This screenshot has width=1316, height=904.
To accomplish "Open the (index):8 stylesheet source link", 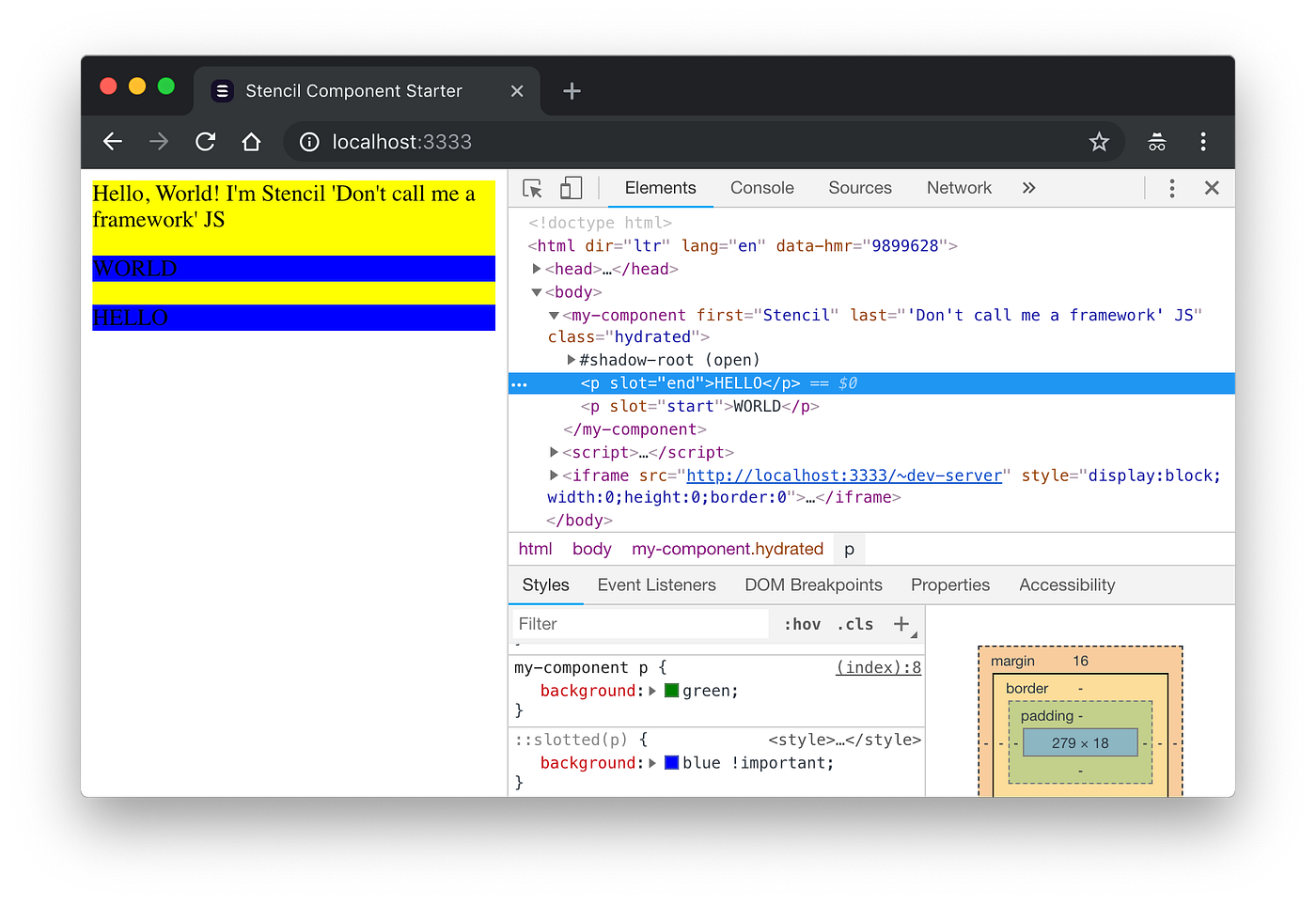I will [878, 667].
